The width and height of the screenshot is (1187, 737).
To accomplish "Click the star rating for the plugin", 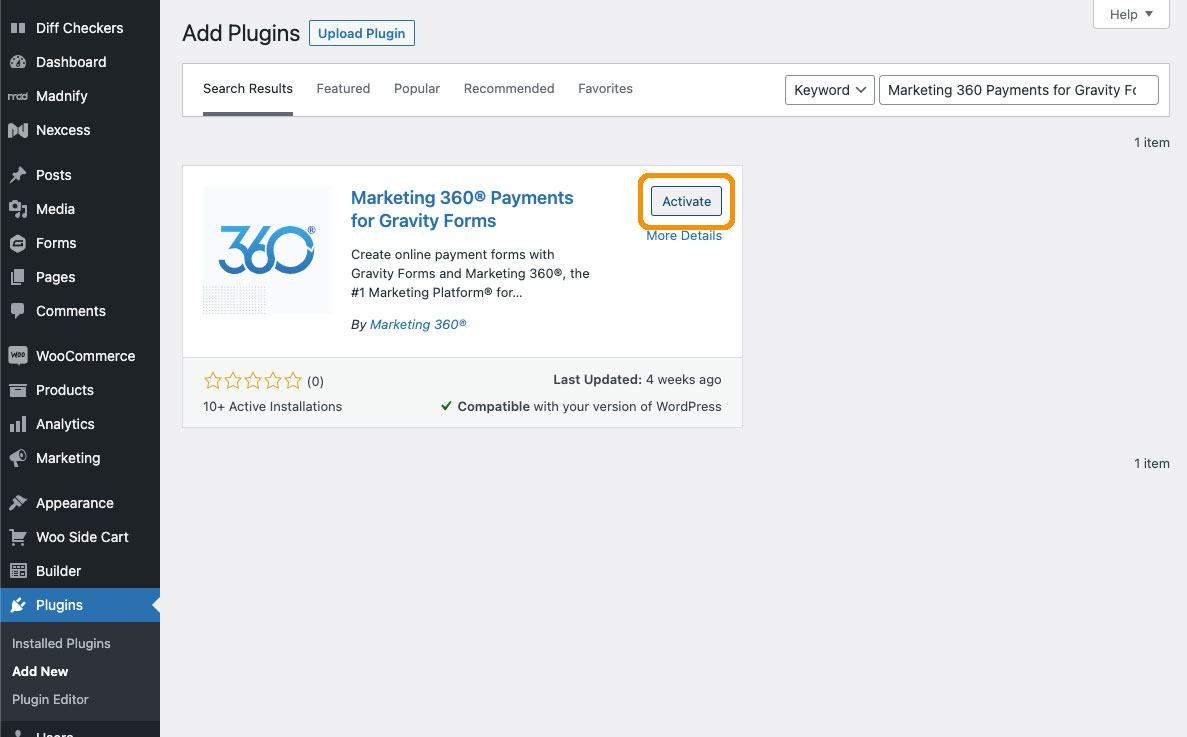I will [x=253, y=381].
